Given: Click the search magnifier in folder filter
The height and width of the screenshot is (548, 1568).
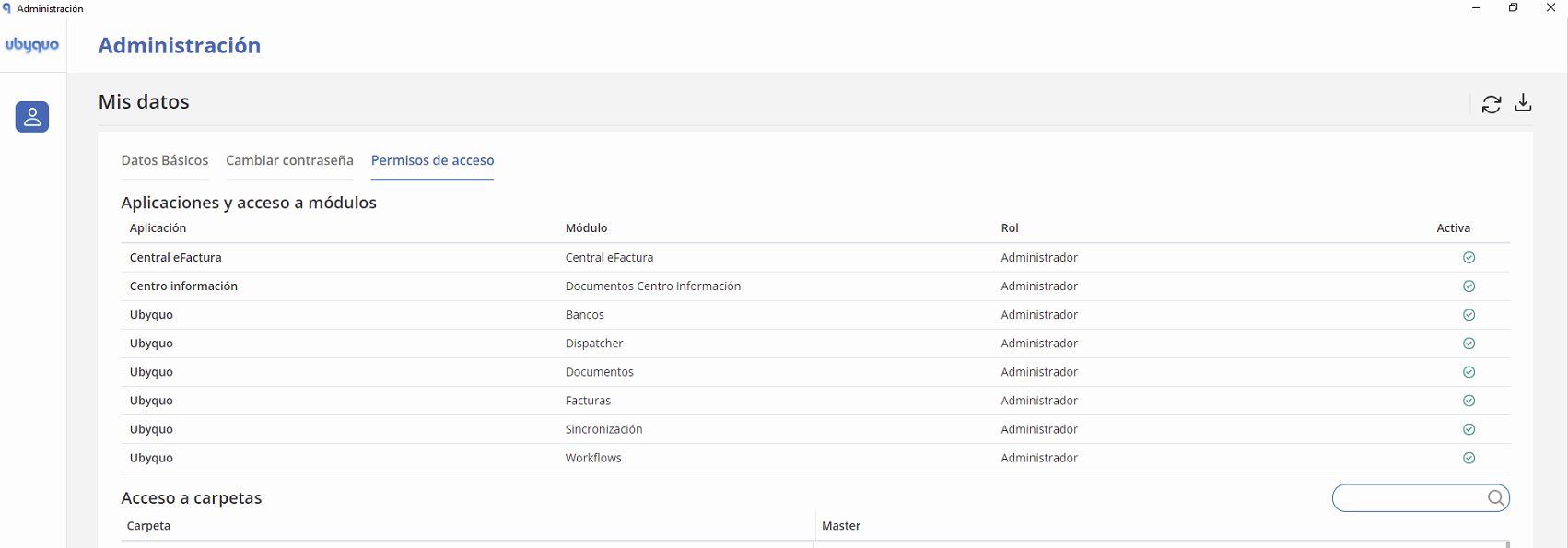Looking at the screenshot, I should 1496,498.
